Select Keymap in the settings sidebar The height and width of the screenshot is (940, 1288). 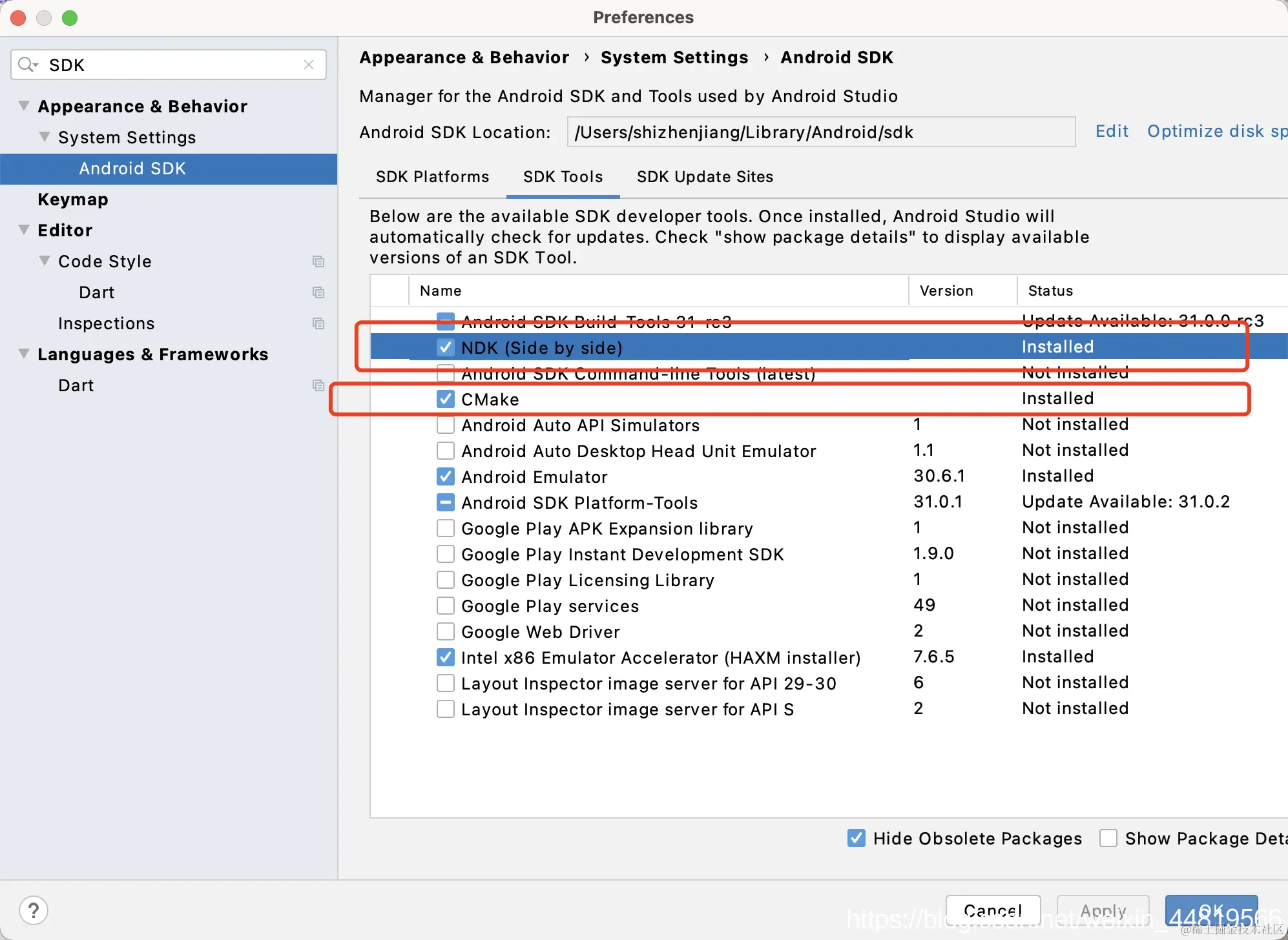[x=73, y=199]
